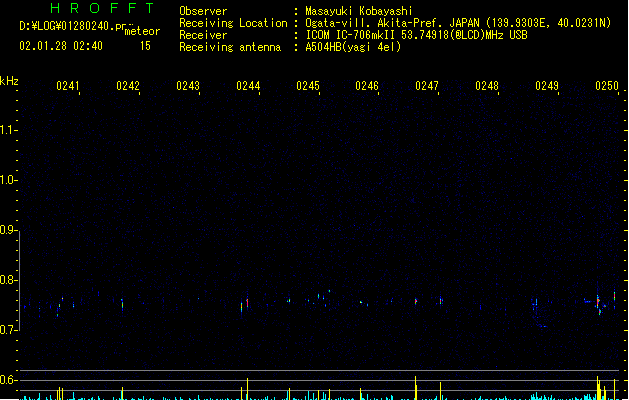Click the kHz axis unit label
Image resolution: width=629 pixels, height=400 pixels.
click(9, 81)
